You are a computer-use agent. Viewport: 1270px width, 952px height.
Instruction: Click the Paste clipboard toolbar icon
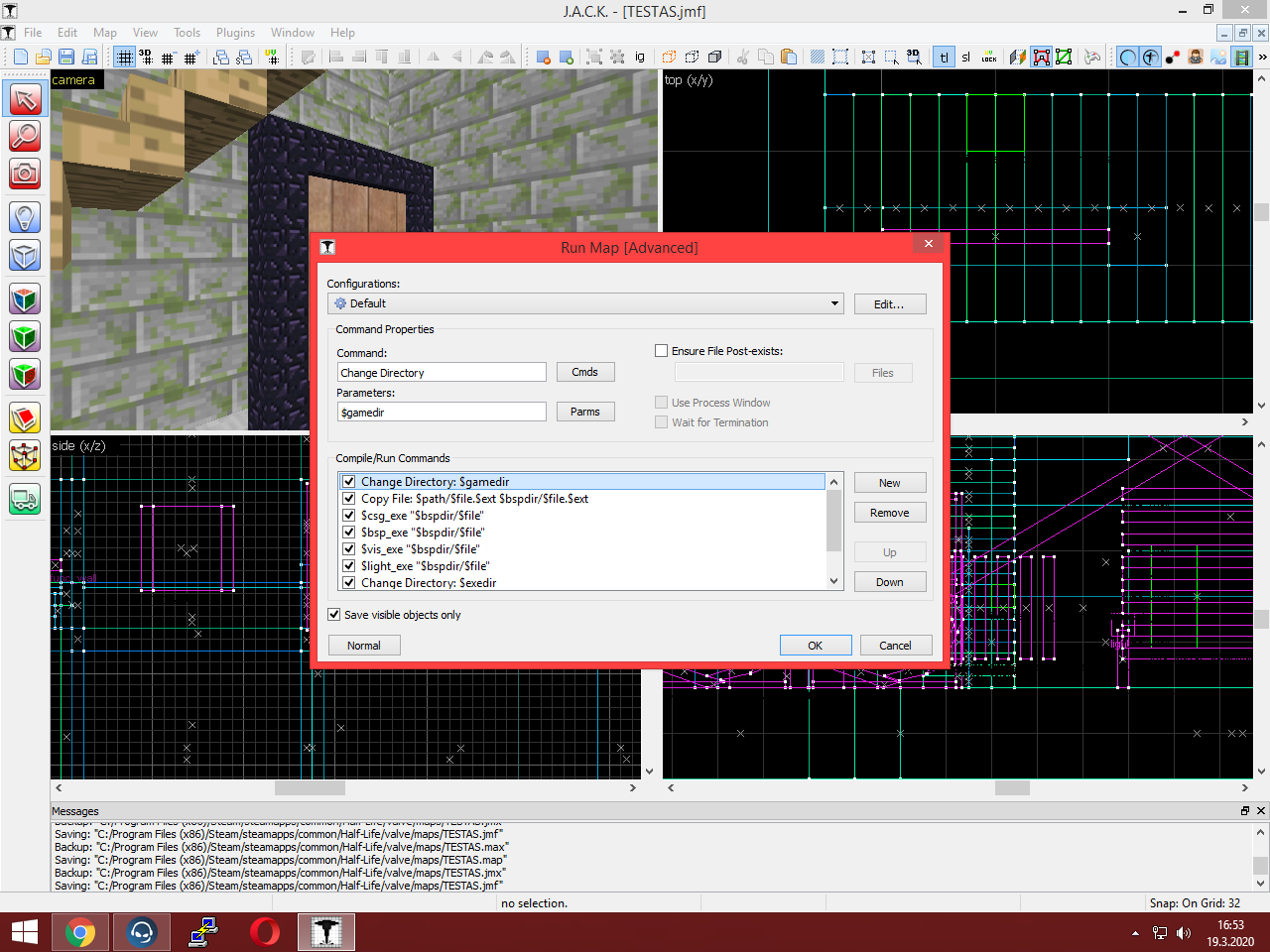[x=789, y=57]
